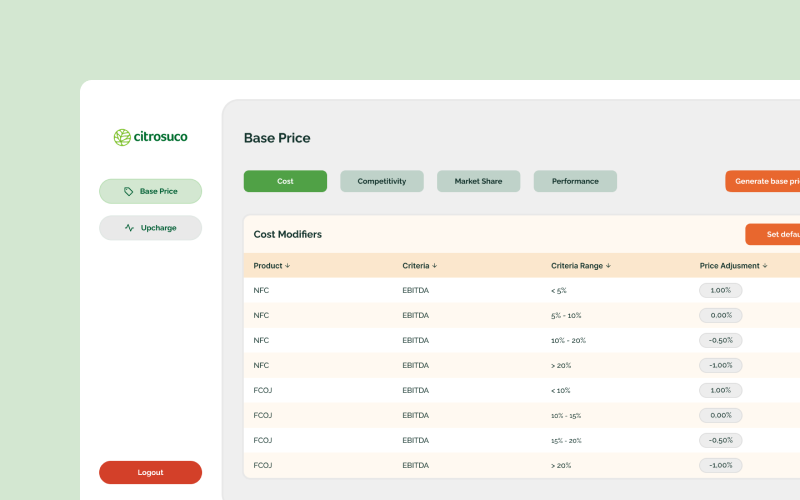The image size is (800, 500).
Task: Sort by Product column arrow
Action: [288, 266]
